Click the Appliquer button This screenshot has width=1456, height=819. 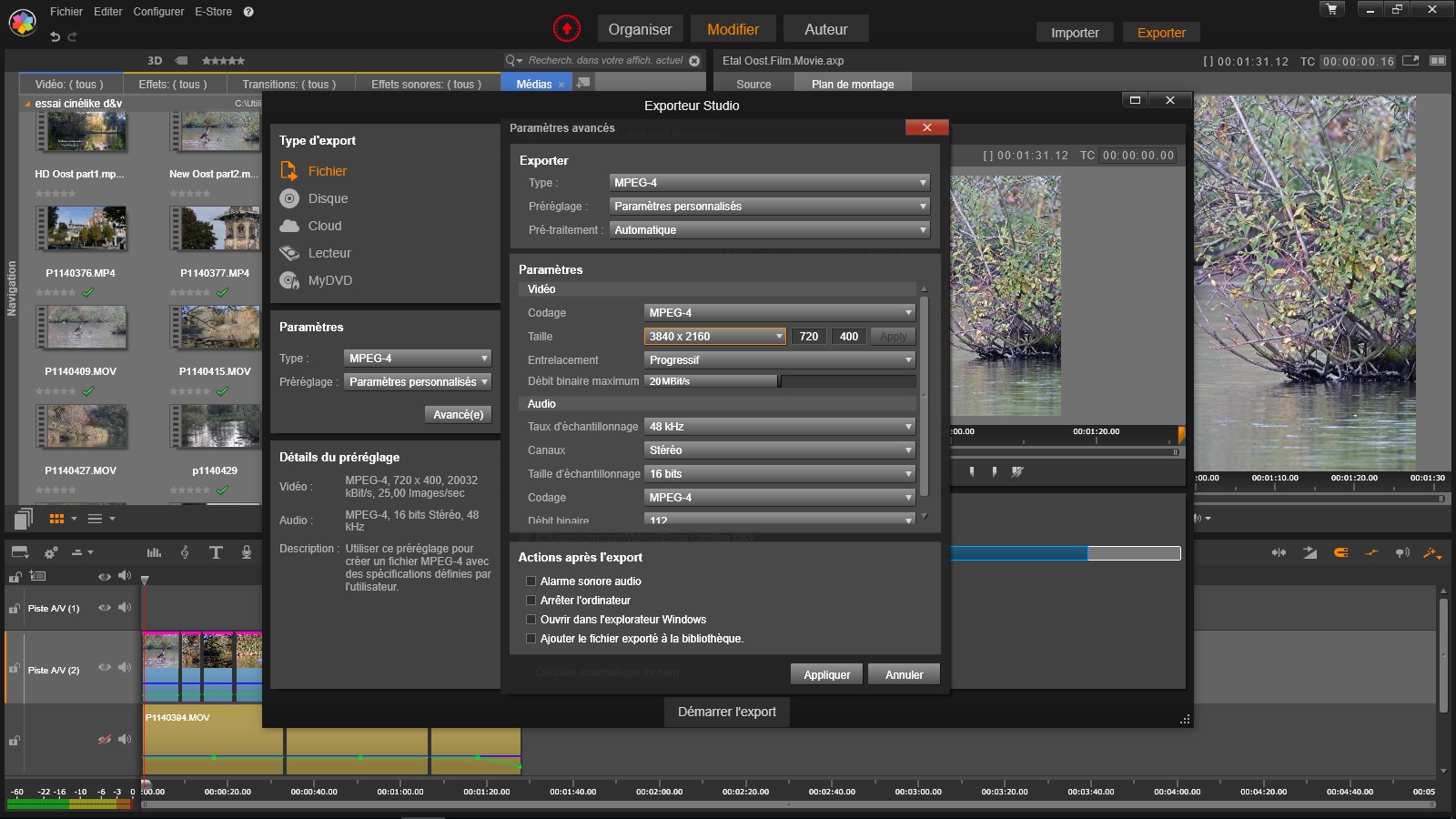[826, 675]
